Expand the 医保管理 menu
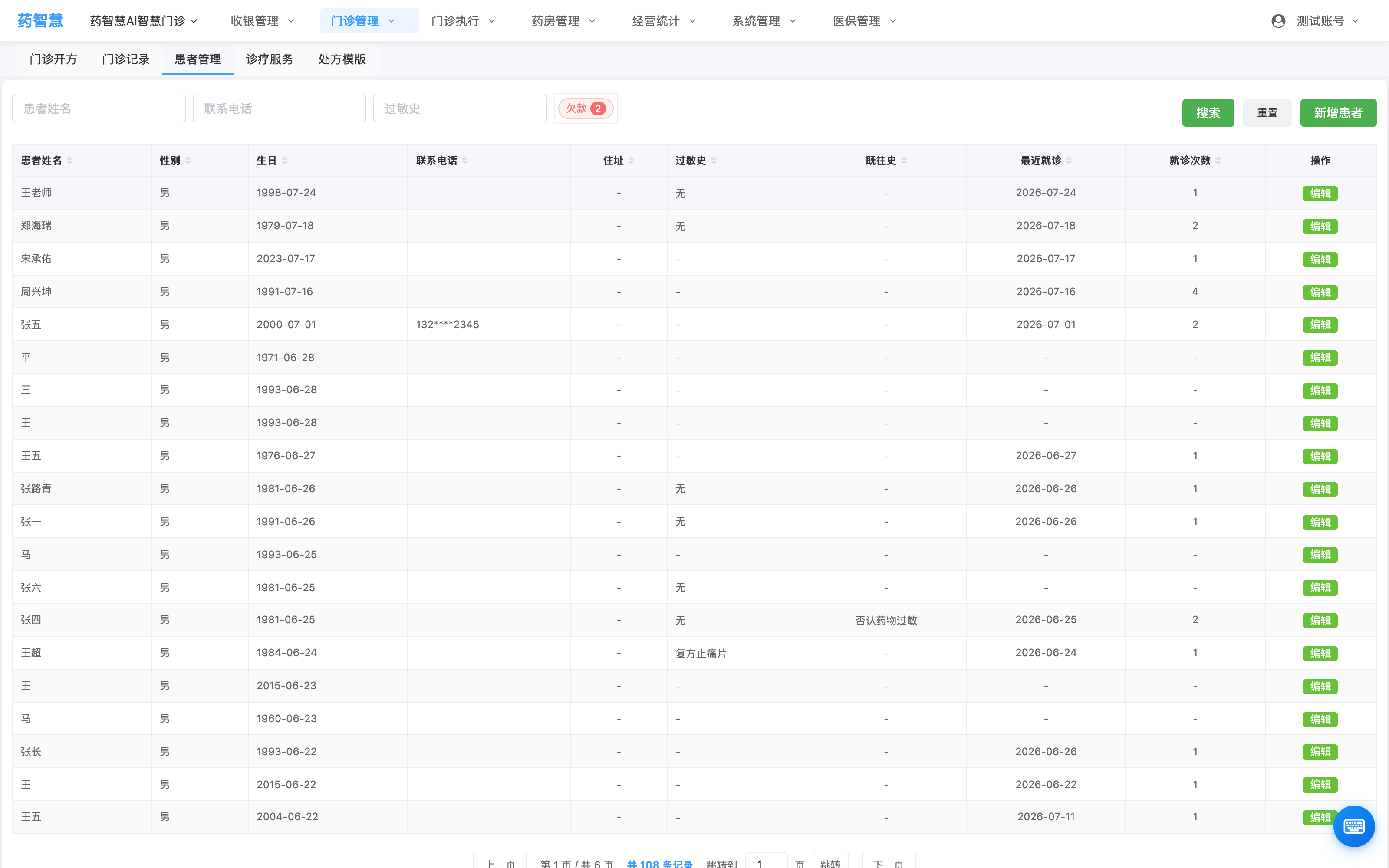1389x868 pixels. 865,21
